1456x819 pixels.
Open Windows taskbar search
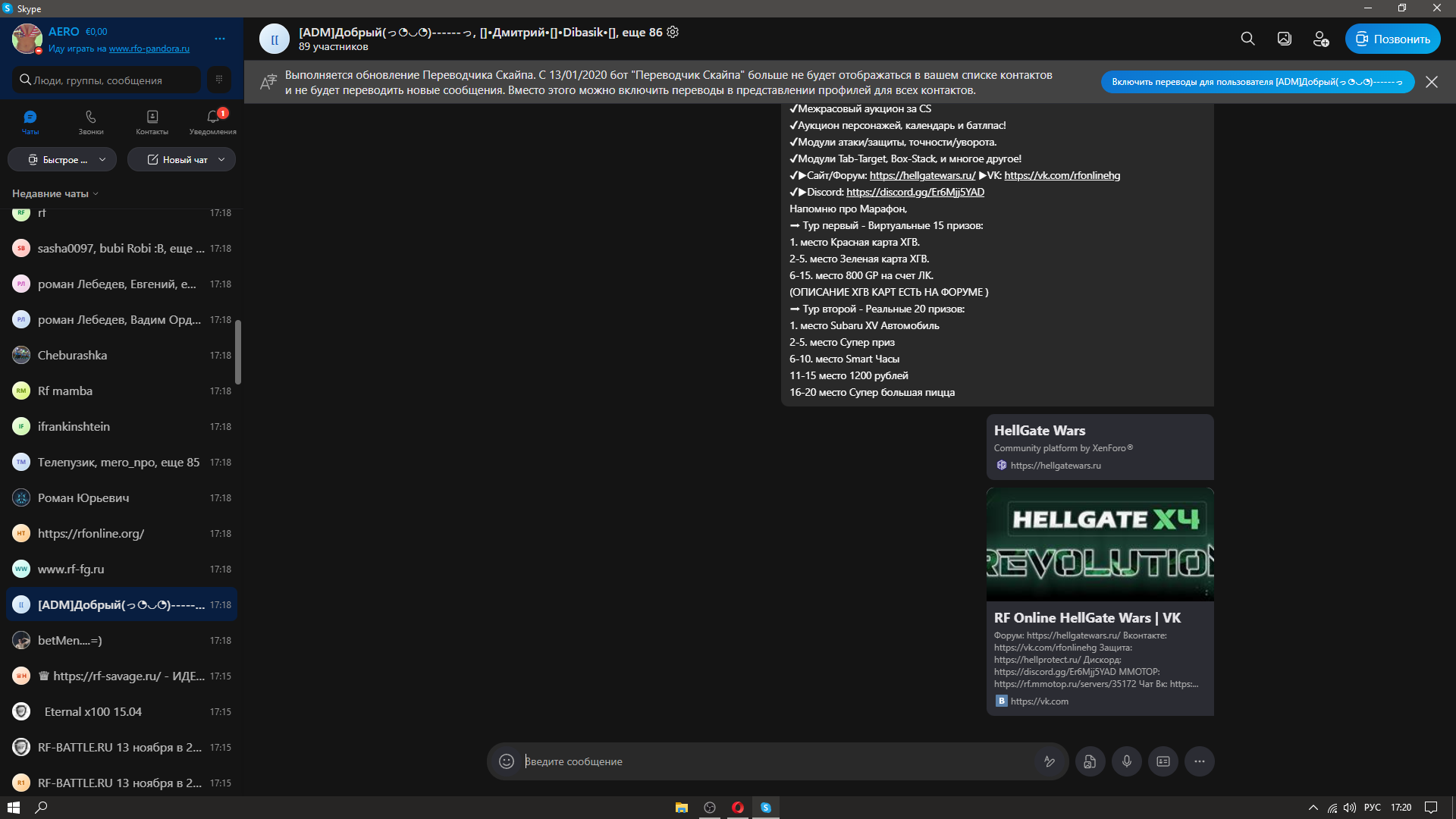pyautogui.click(x=42, y=808)
